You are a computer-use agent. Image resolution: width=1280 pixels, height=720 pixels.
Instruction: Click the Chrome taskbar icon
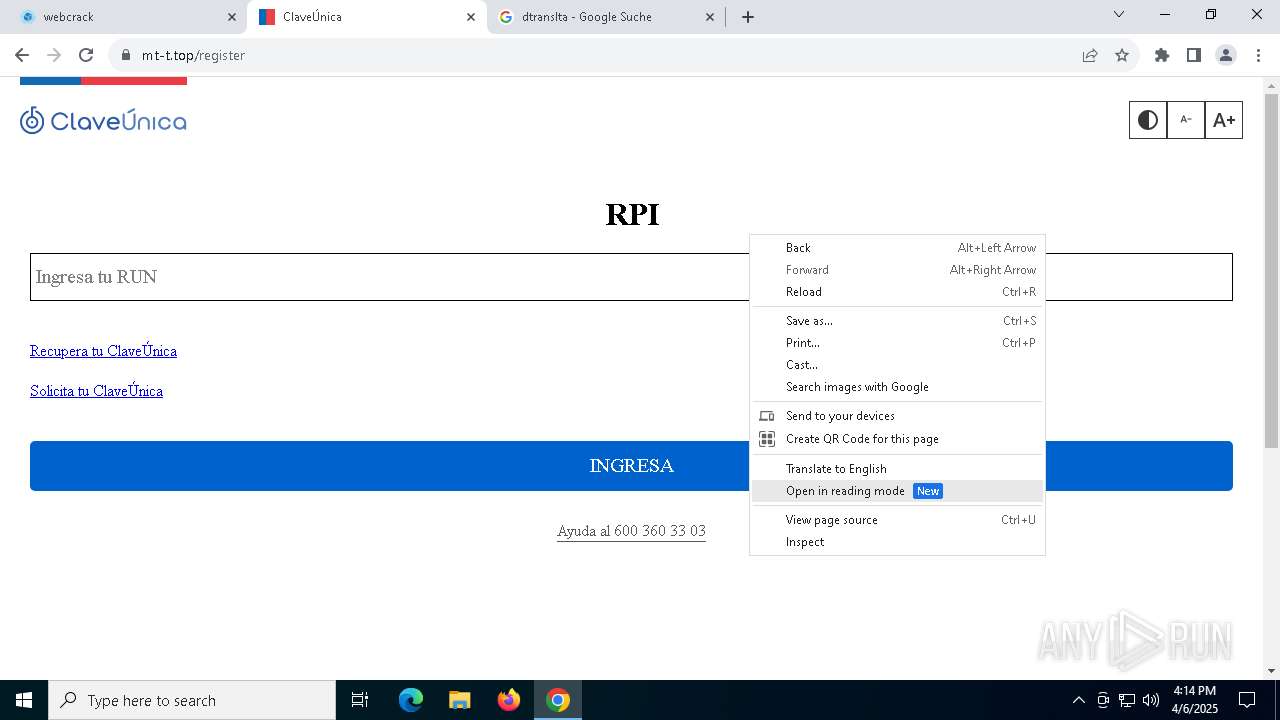558,700
